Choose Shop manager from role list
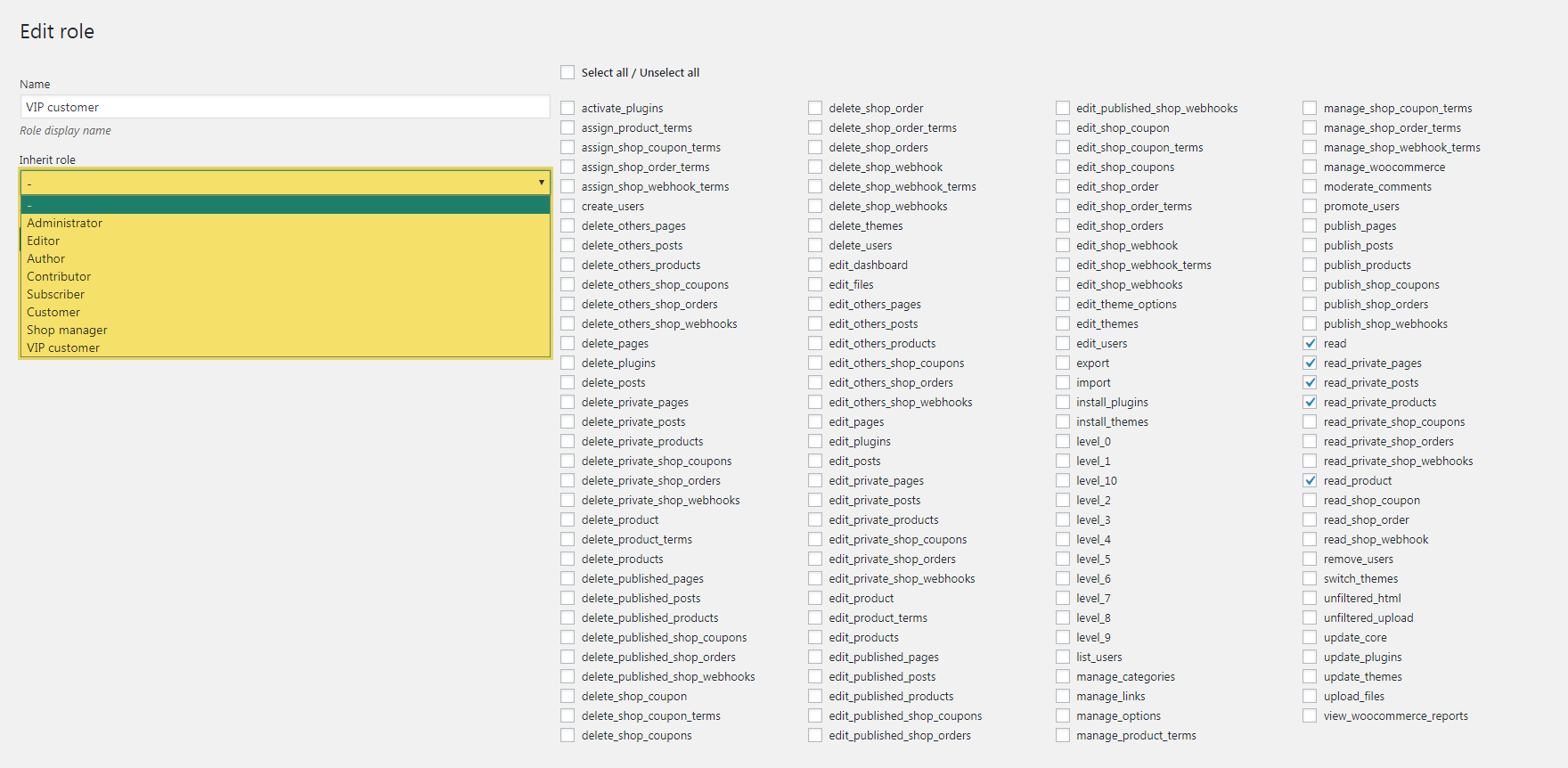 tap(285, 330)
